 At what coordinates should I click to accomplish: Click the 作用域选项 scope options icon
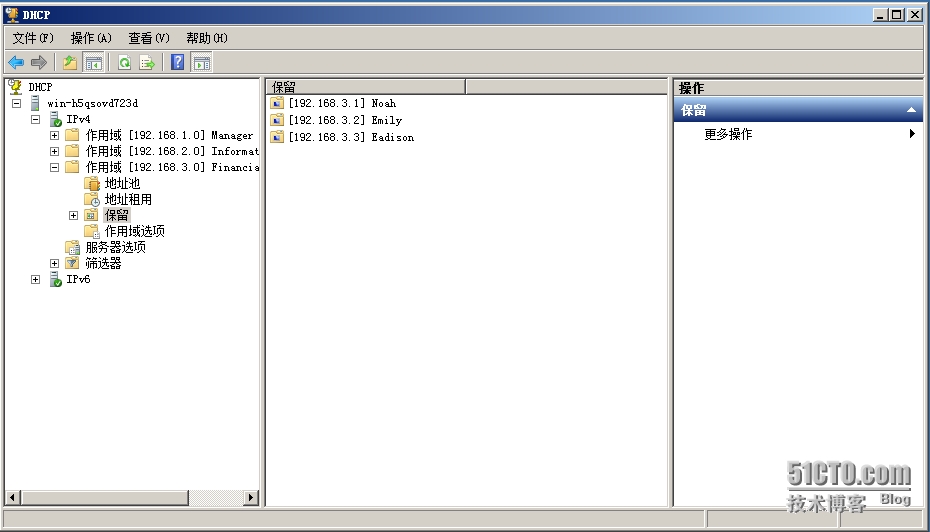click(x=92, y=231)
